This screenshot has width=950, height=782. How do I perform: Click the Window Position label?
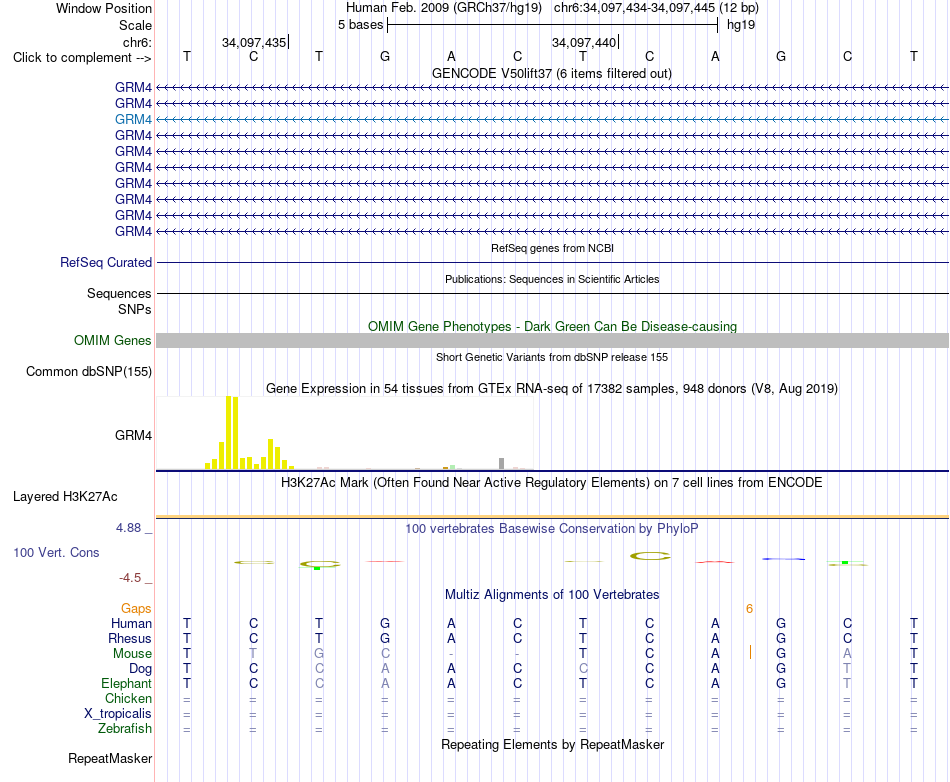coord(104,8)
